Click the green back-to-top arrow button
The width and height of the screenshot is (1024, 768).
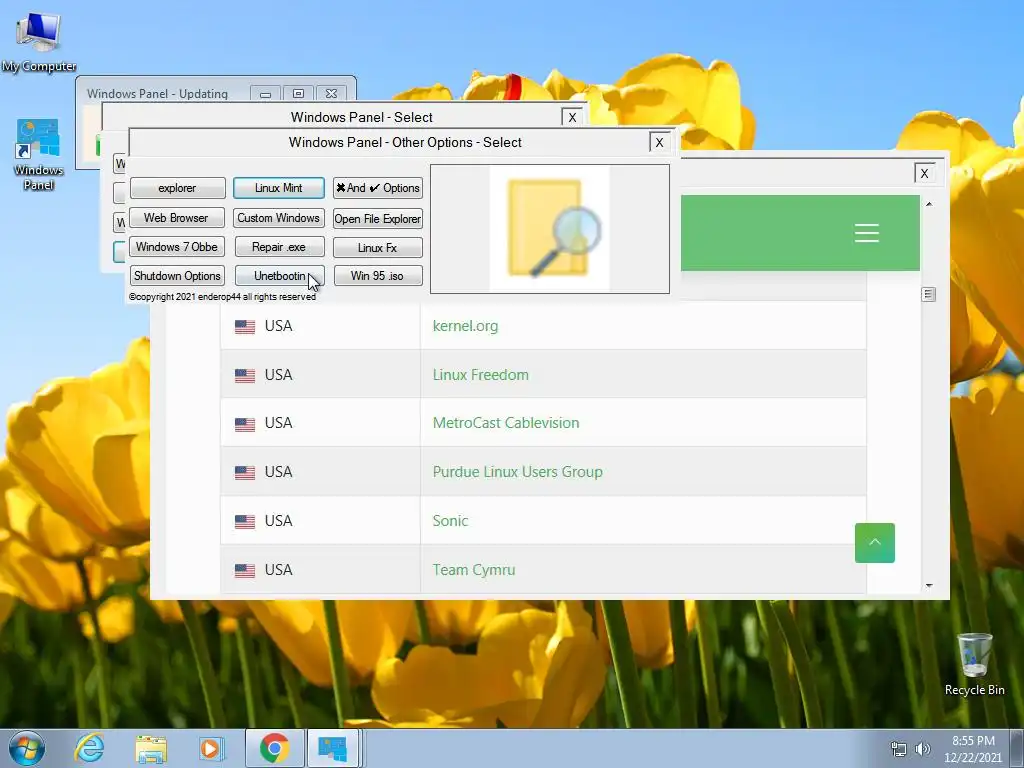874,543
